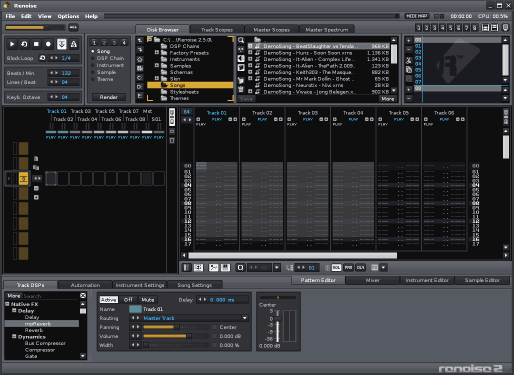The width and height of the screenshot is (514, 375).
Task: Click the Disk Browser parent directory icon
Action: click(140, 40)
